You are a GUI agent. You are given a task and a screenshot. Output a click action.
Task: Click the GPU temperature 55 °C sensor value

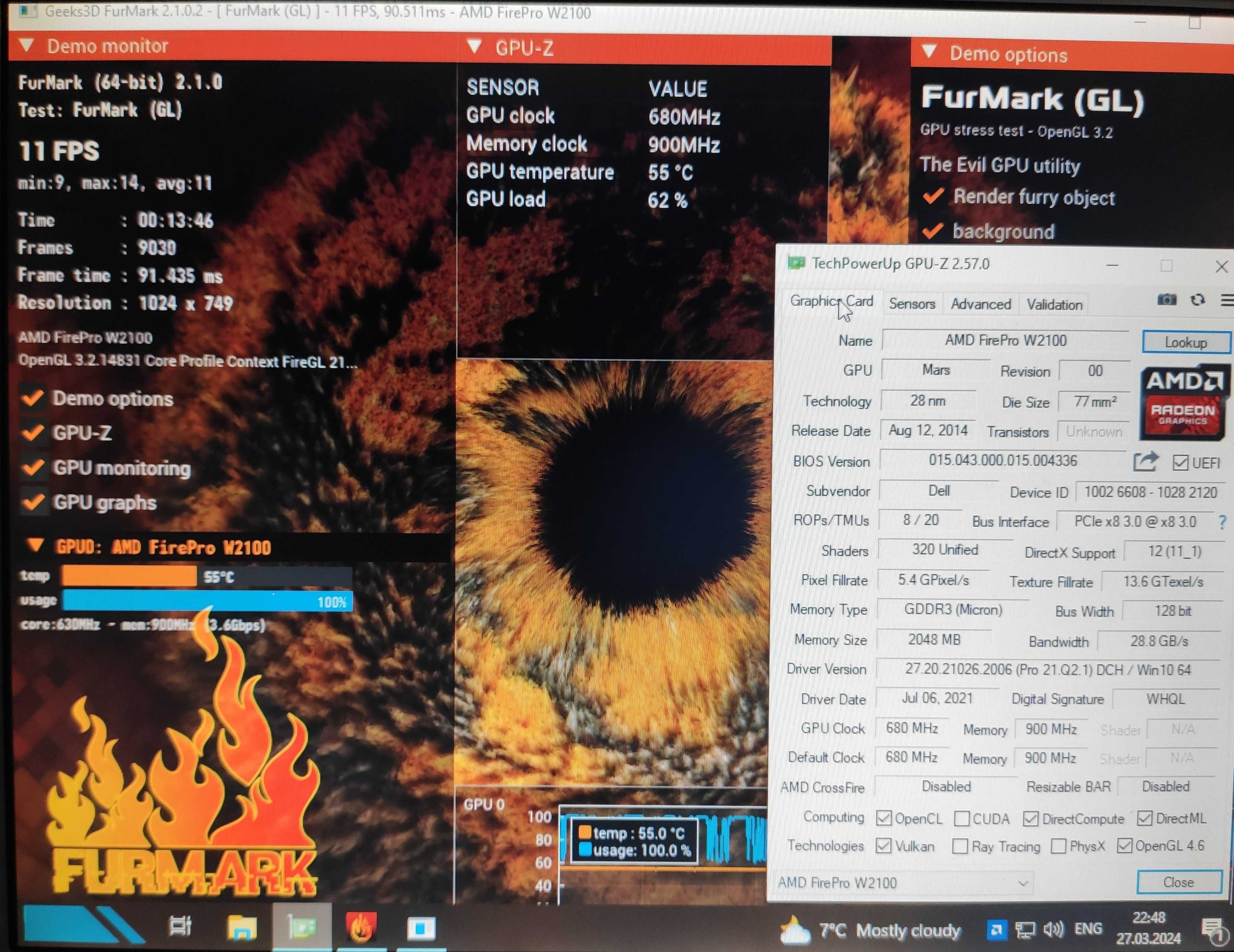click(670, 172)
